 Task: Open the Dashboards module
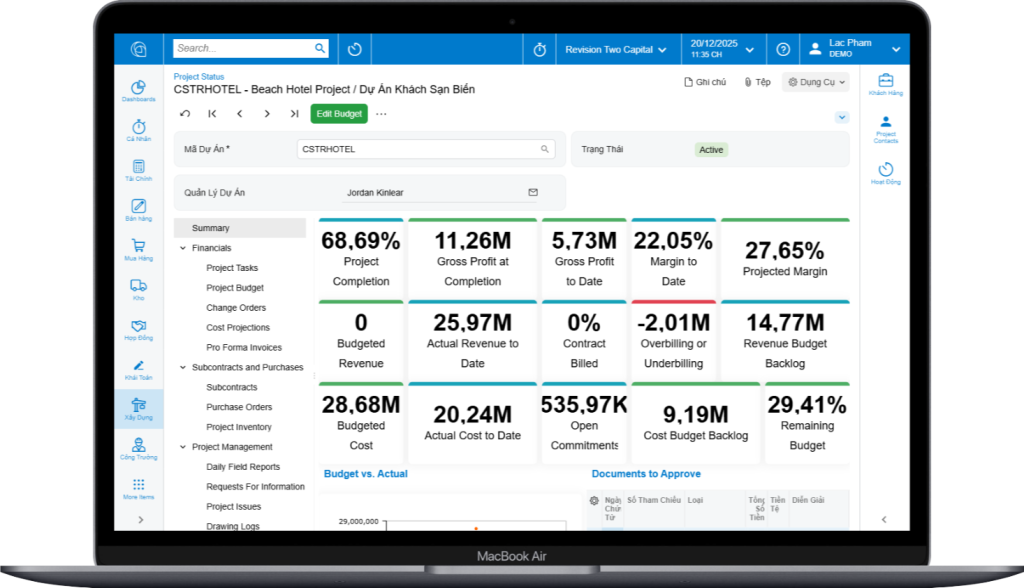(138, 92)
